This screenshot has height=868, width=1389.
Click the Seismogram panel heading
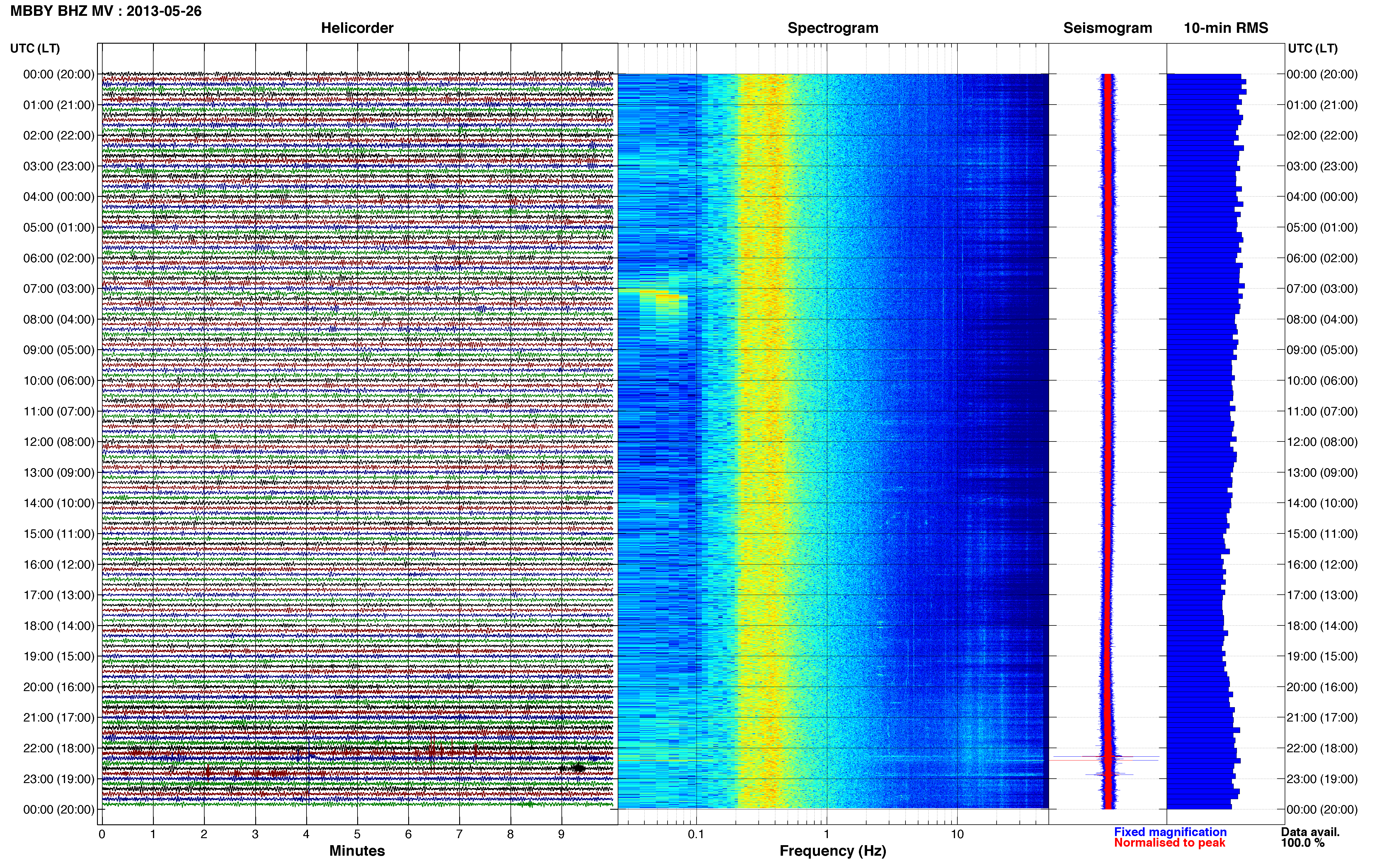click(1108, 28)
